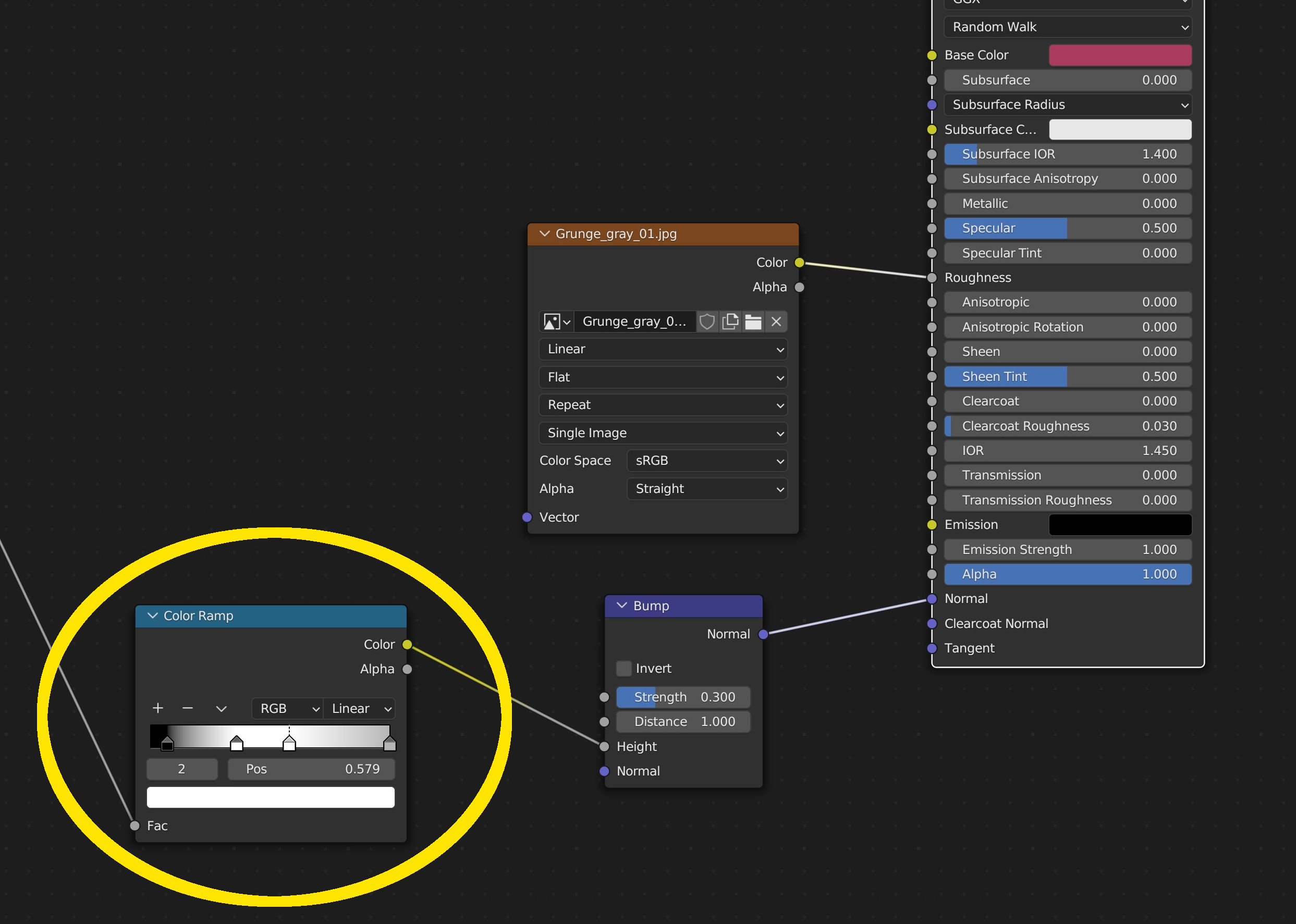
Task: Open the Linear interpolation dropdown
Action: pyautogui.click(x=663, y=349)
